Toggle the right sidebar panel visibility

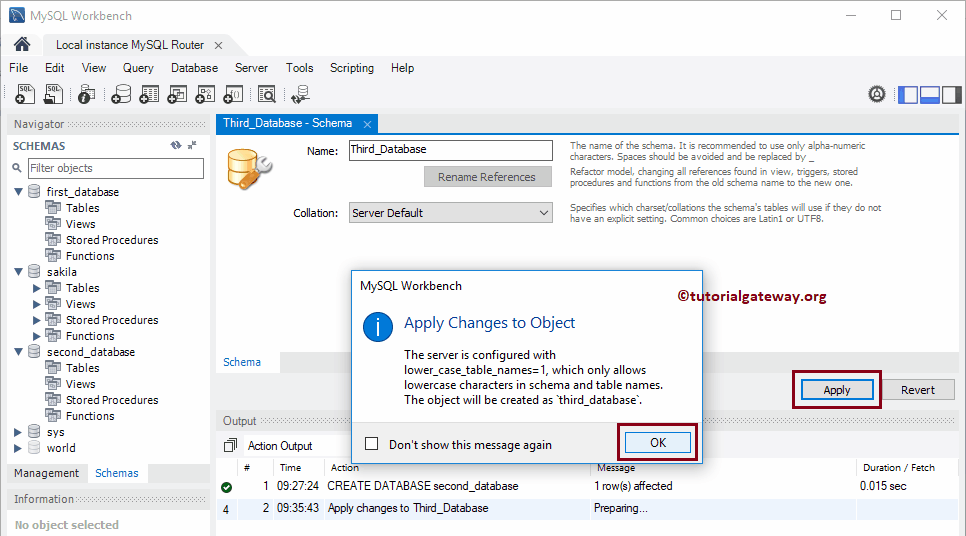(951, 94)
